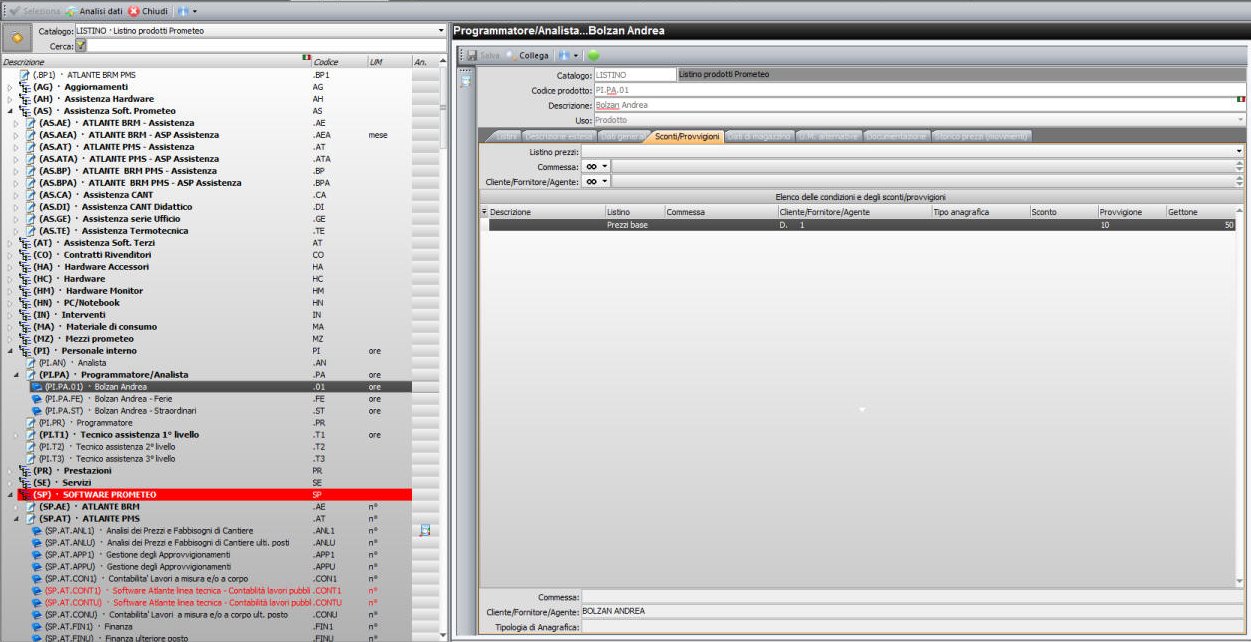Open the Listino prezzi dropdown
This screenshot has height=642, width=1251.
(1239, 151)
